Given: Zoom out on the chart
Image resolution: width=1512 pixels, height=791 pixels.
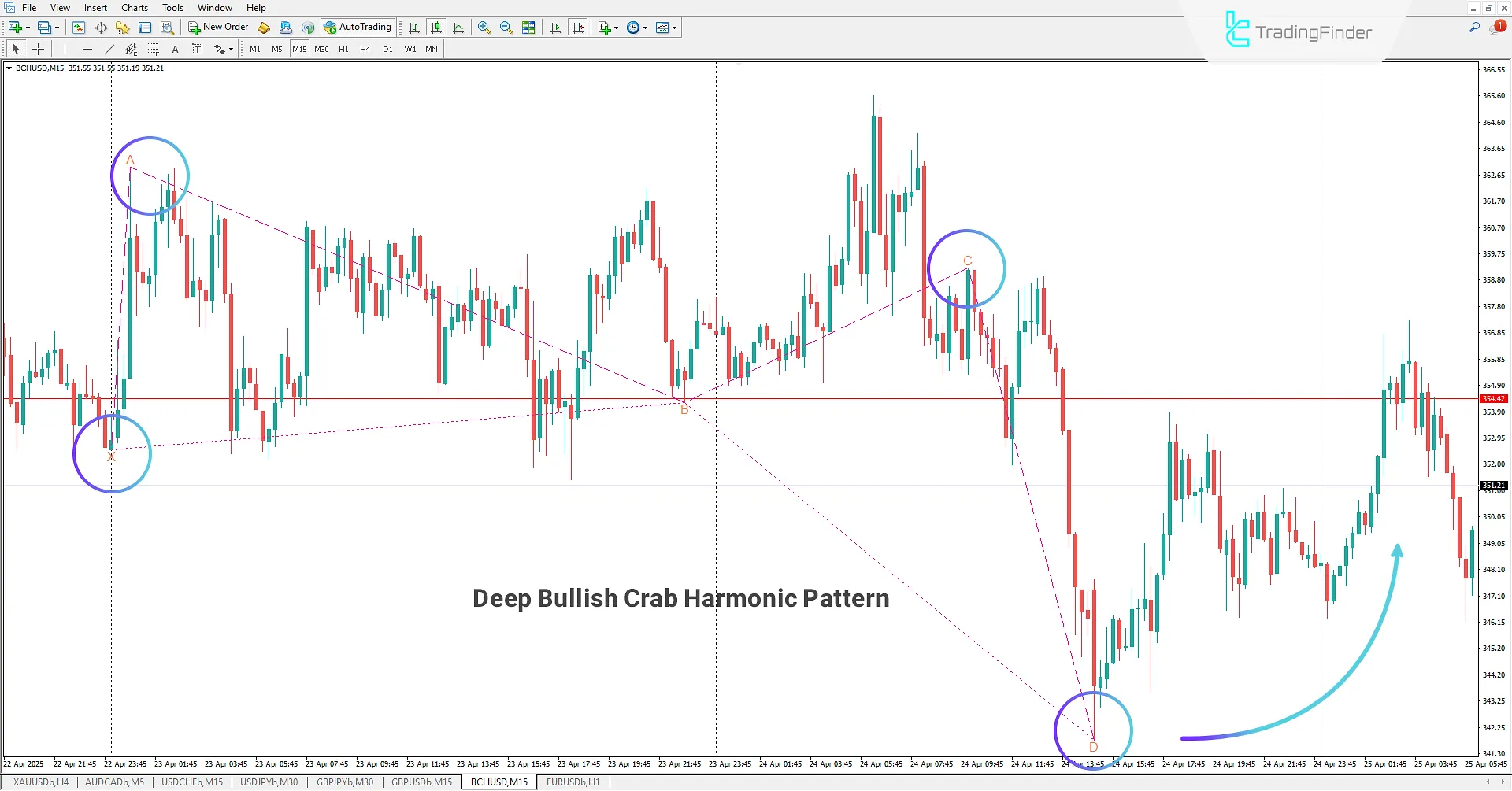Looking at the screenshot, I should click(x=506, y=27).
